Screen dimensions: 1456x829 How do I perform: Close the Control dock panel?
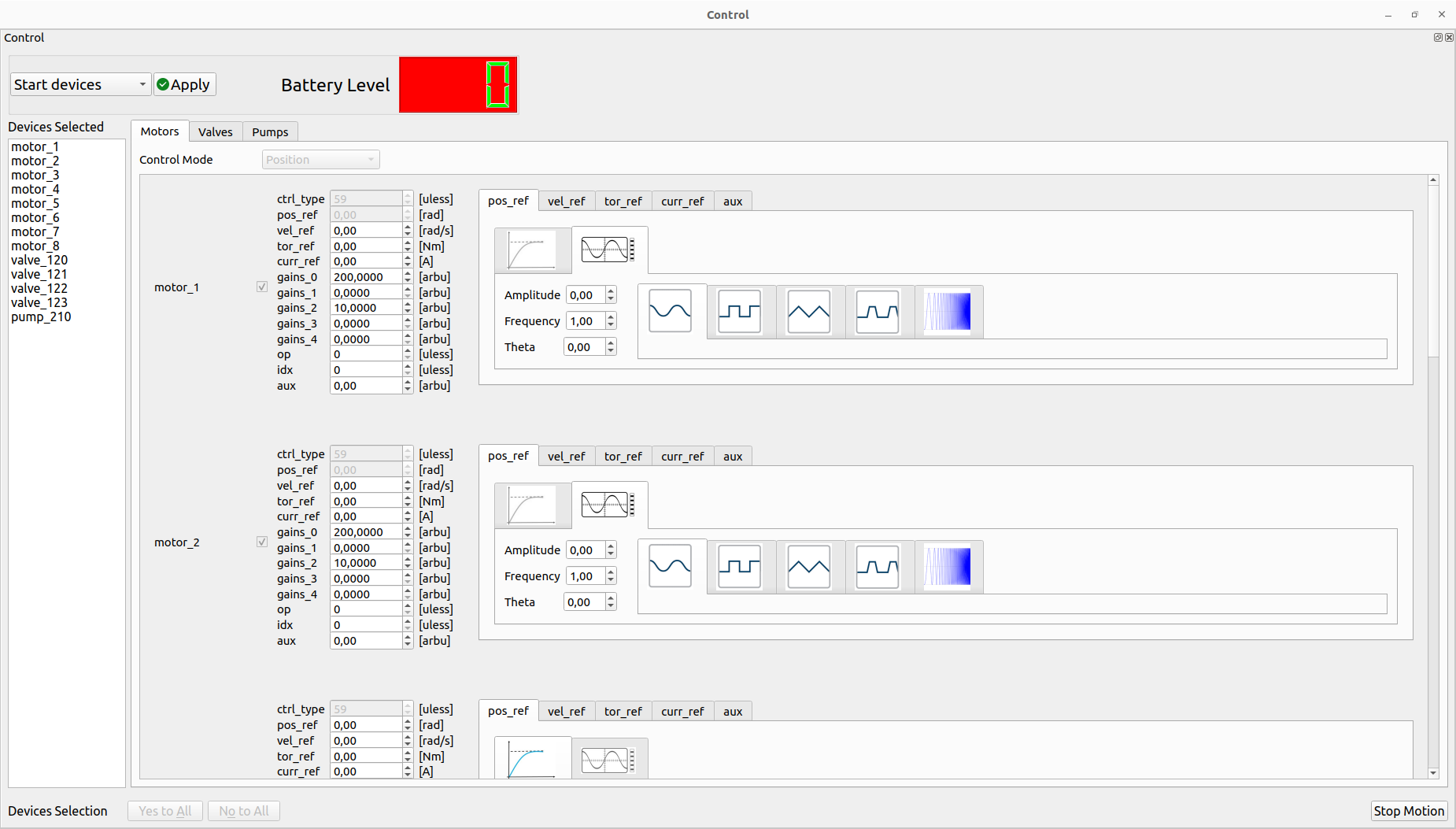pos(1449,37)
